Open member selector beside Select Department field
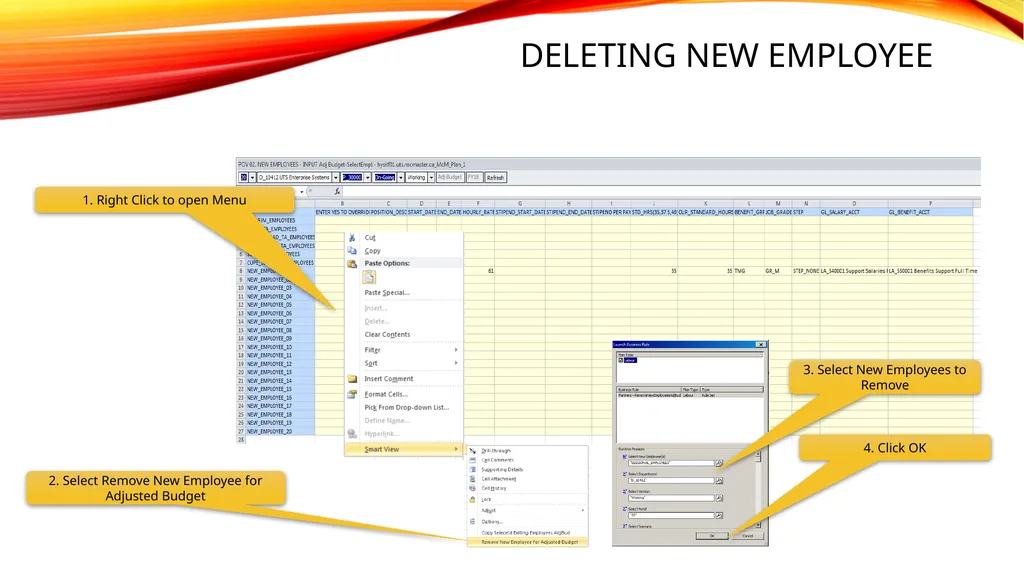Image resolution: width=1024 pixels, height=575 pixels. click(x=719, y=480)
